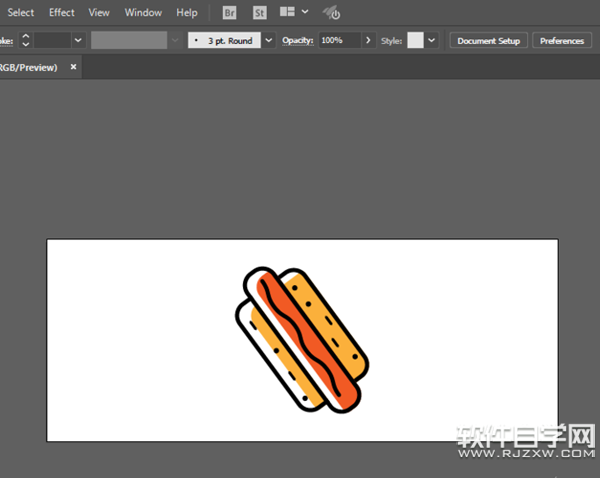Image resolution: width=600 pixels, height=478 pixels.
Task: Click the Style swatch box
Action: click(415, 41)
